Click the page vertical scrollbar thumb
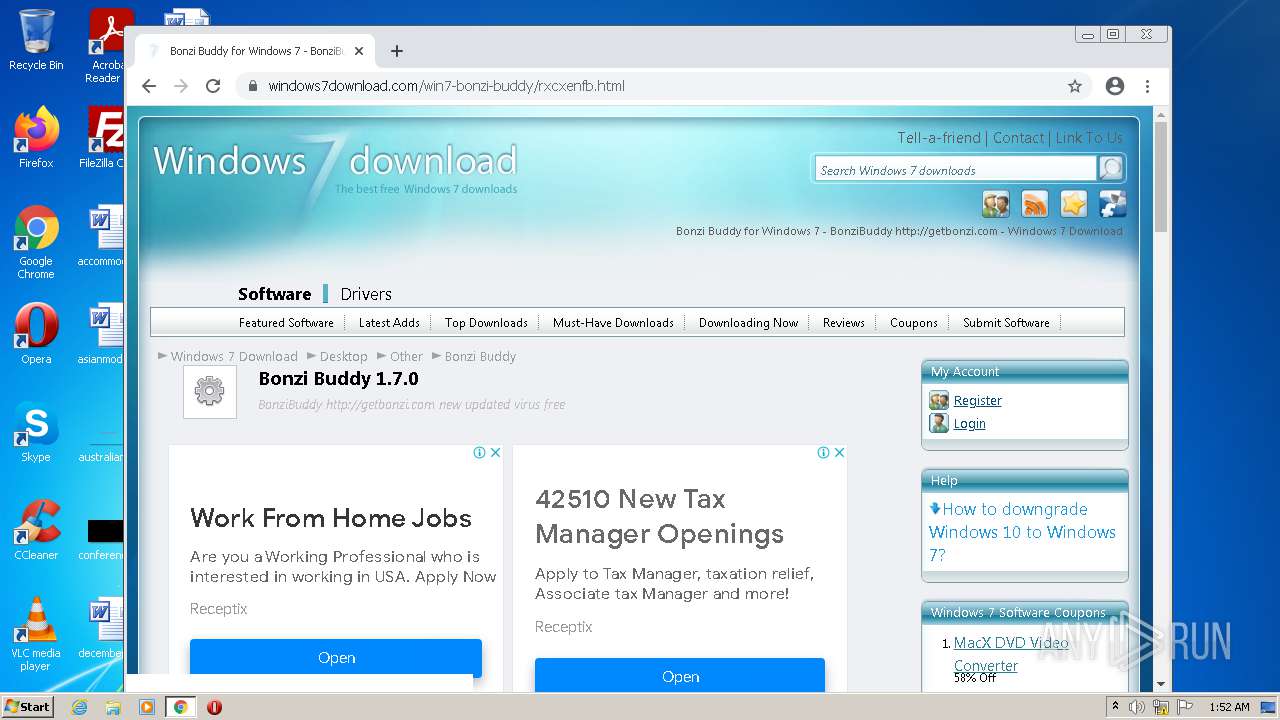 click(x=1161, y=176)
